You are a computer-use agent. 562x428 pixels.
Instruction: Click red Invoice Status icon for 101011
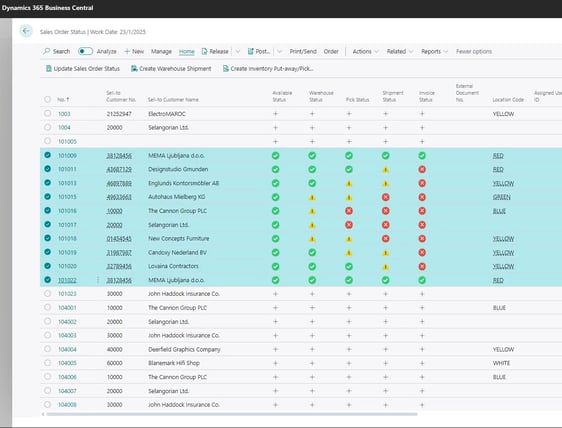pyautogui.click(x=422, y=169)
